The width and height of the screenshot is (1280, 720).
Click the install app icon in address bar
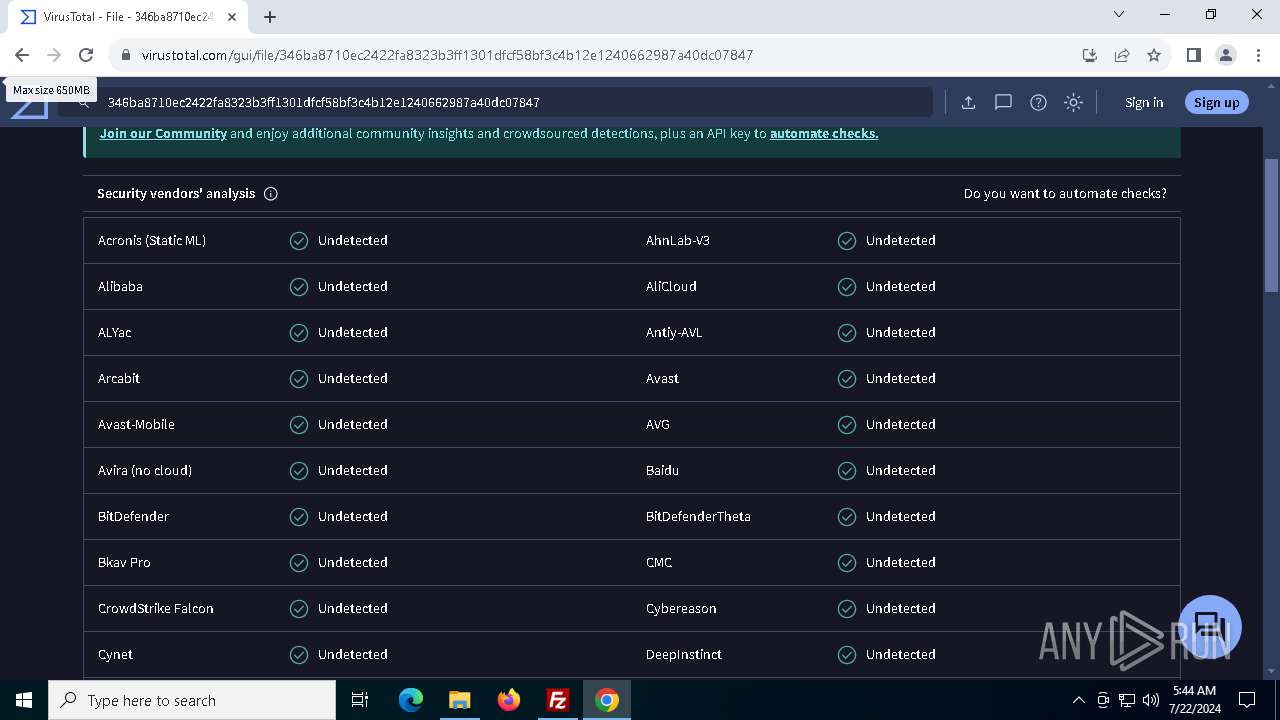pyautogui.click(x=1090, y=55)
